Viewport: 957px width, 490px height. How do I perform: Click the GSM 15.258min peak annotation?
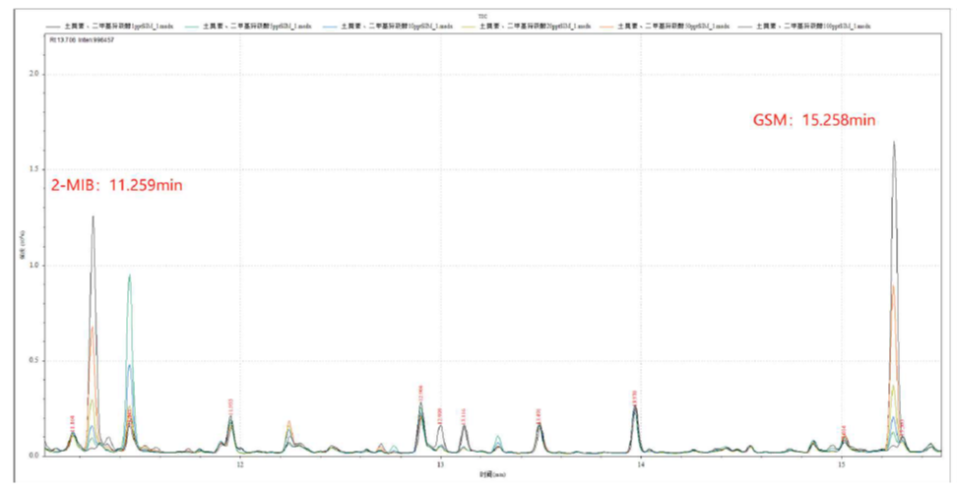pos(814,120)
